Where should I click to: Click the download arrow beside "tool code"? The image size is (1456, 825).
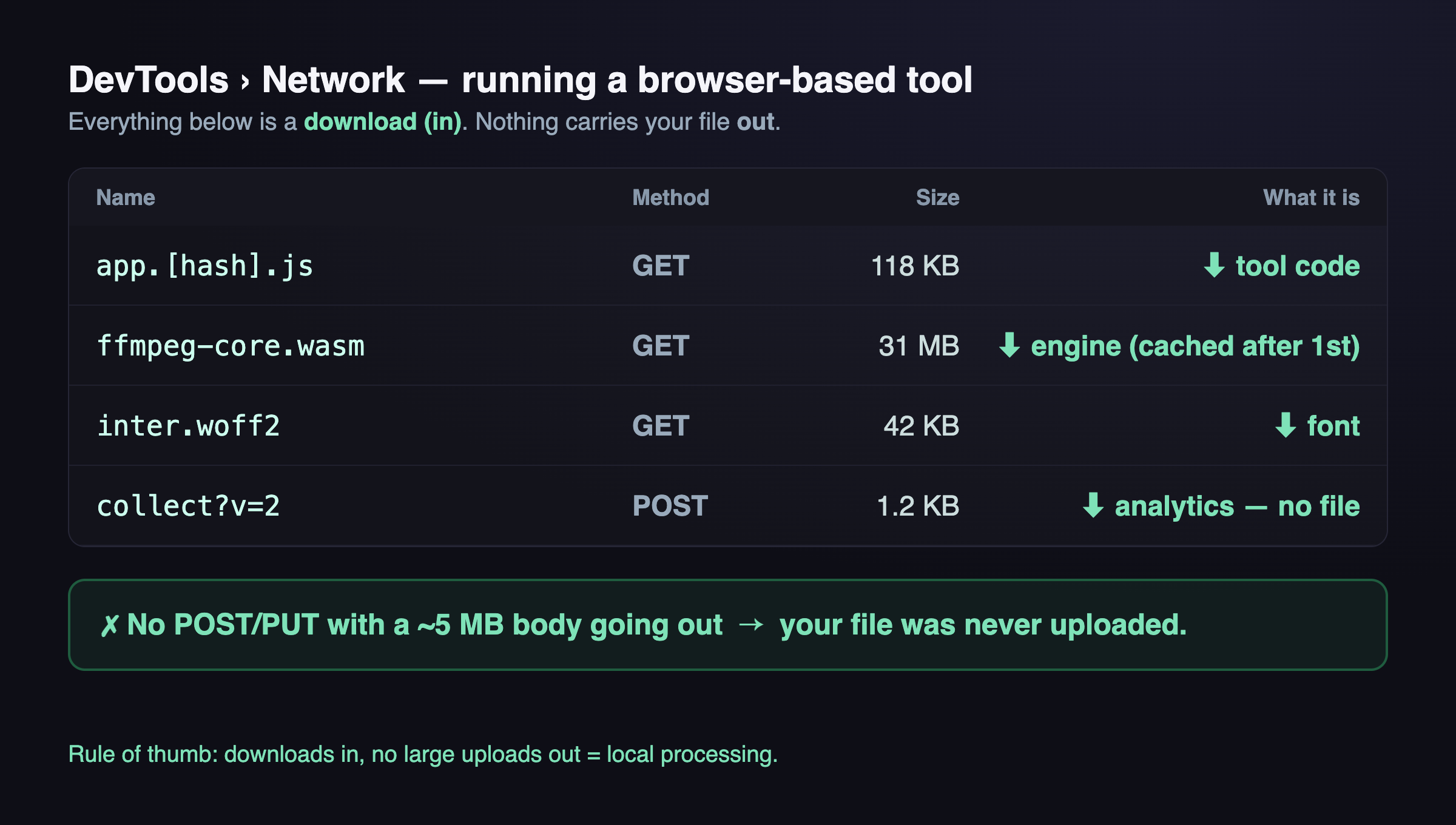(1214, 265)
